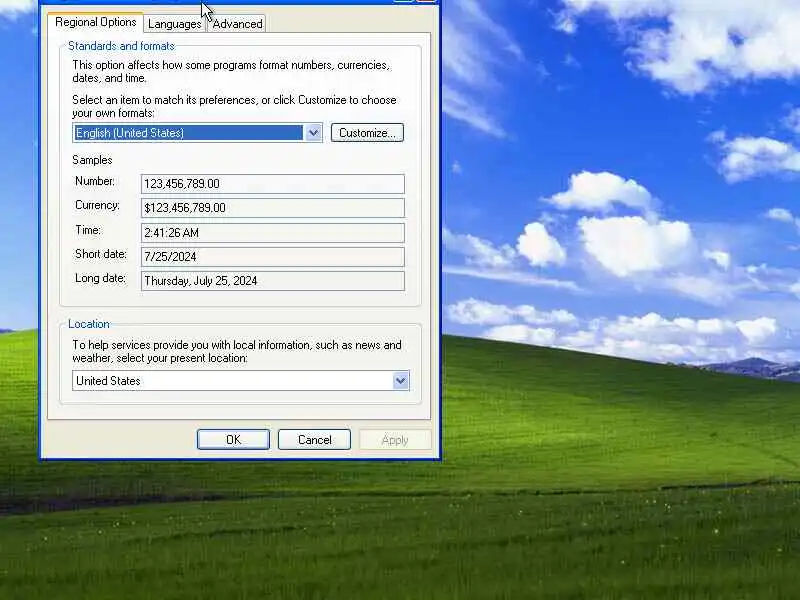The height and width of the screenshot is (600, 800).
Task: Dismiss the dialog with Cancel
Action: [x=314, y=440]
